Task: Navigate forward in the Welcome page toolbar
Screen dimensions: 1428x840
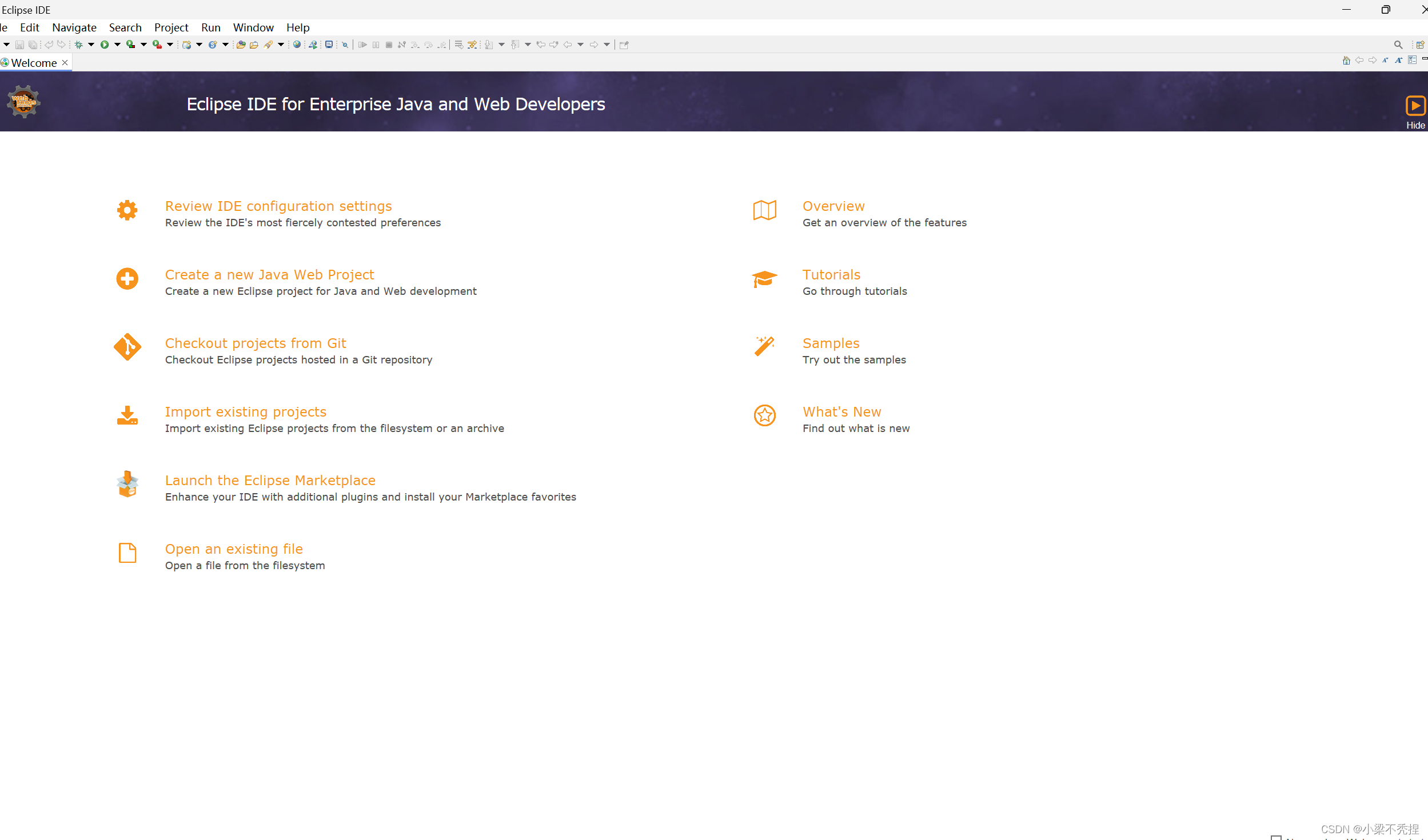Action: pyautogui.click(x=1373, y=60)
